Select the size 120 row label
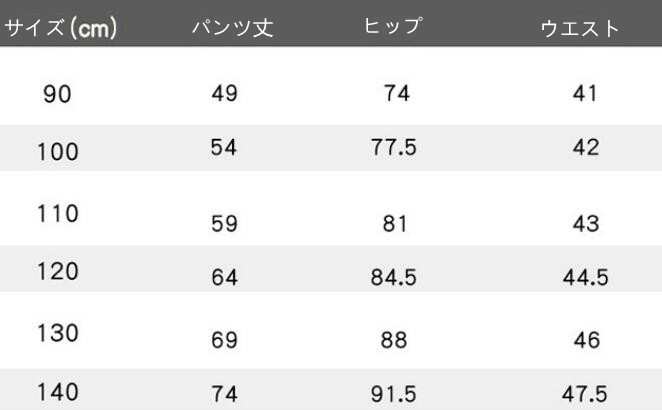This screenshot has width=662, height=410. pos(58,272)
